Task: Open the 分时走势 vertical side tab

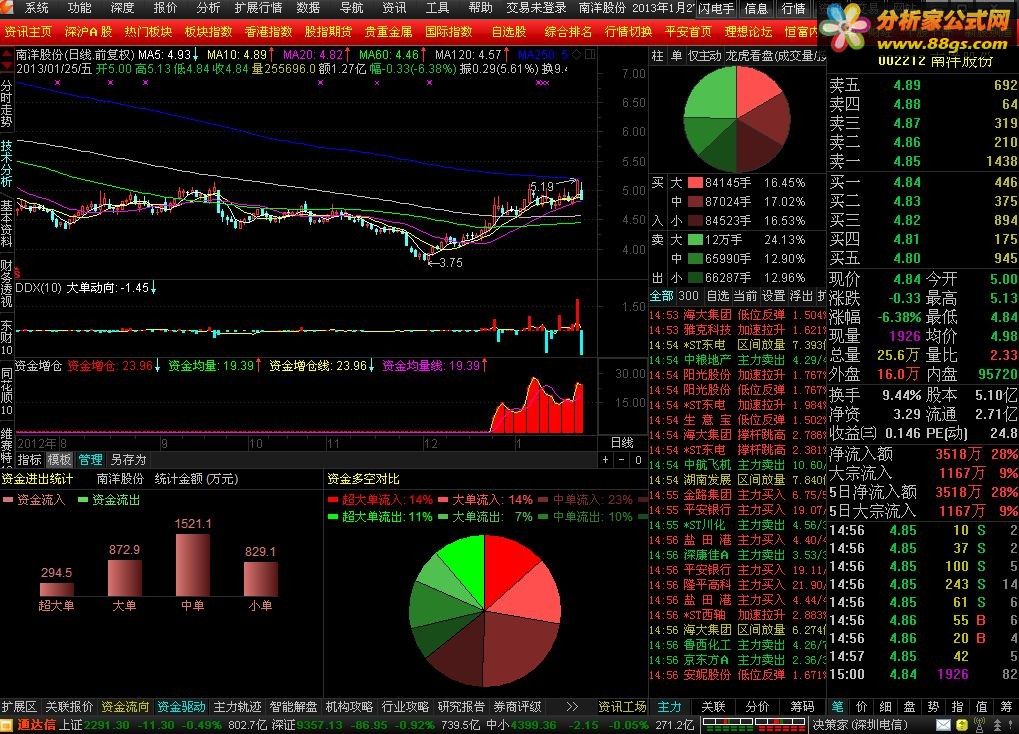Action: pyautogui.click(x=6, y=104)
